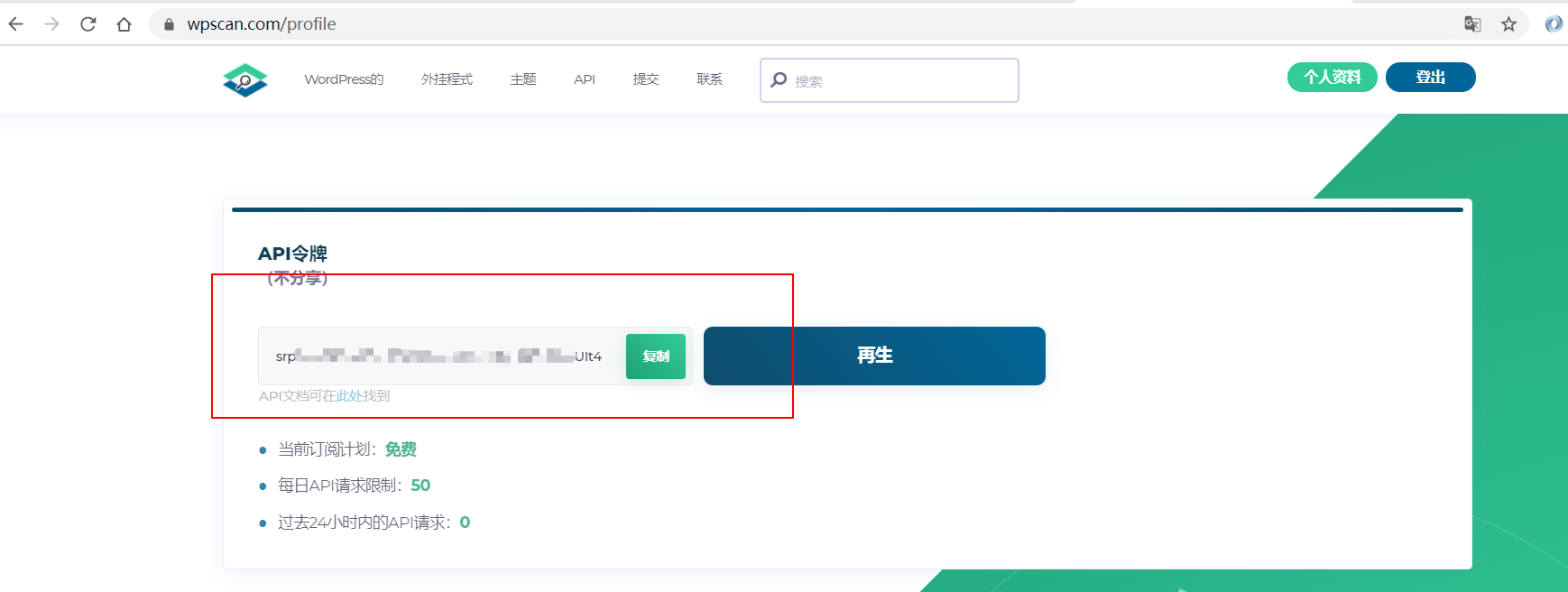Follow the 此处 API documentation link
The image size is (1568, 592).
click(350, 396)
